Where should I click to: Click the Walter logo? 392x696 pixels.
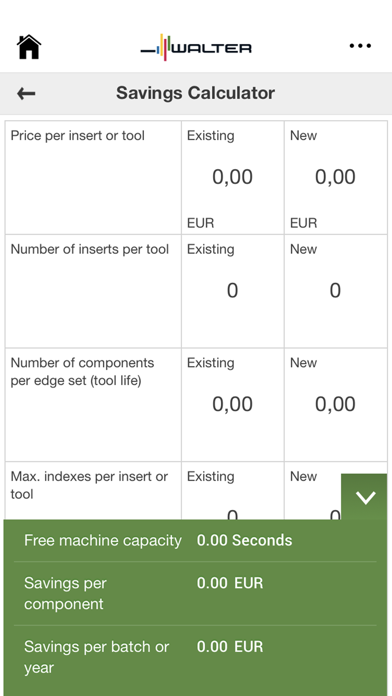(x=196, y=47)
